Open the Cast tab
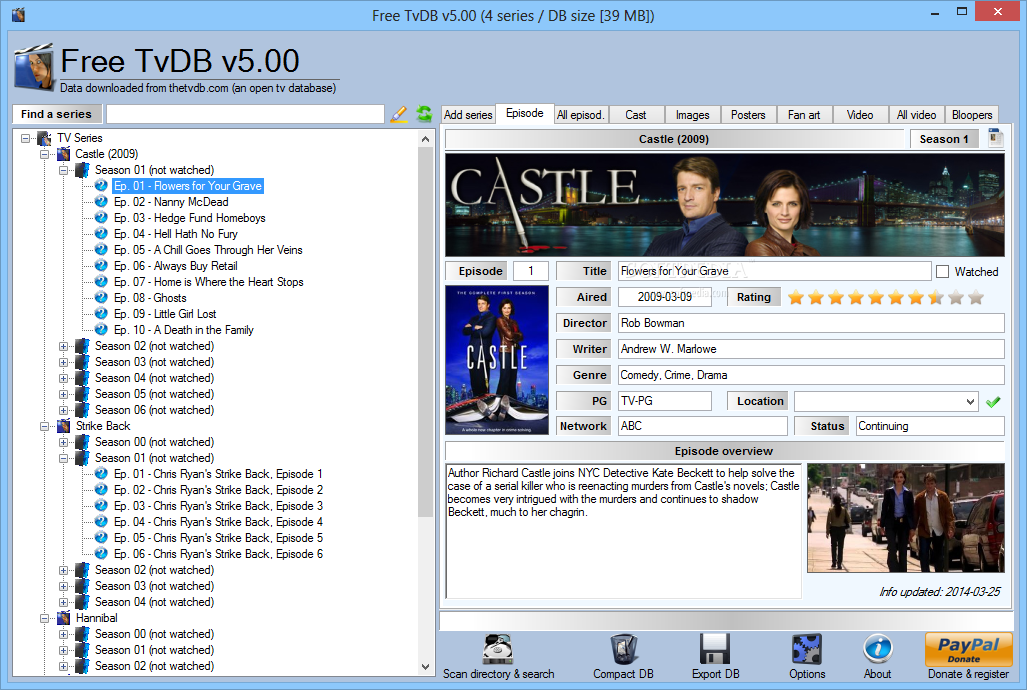The width and height of the screenshot is (1027, 690). point(635,115)
